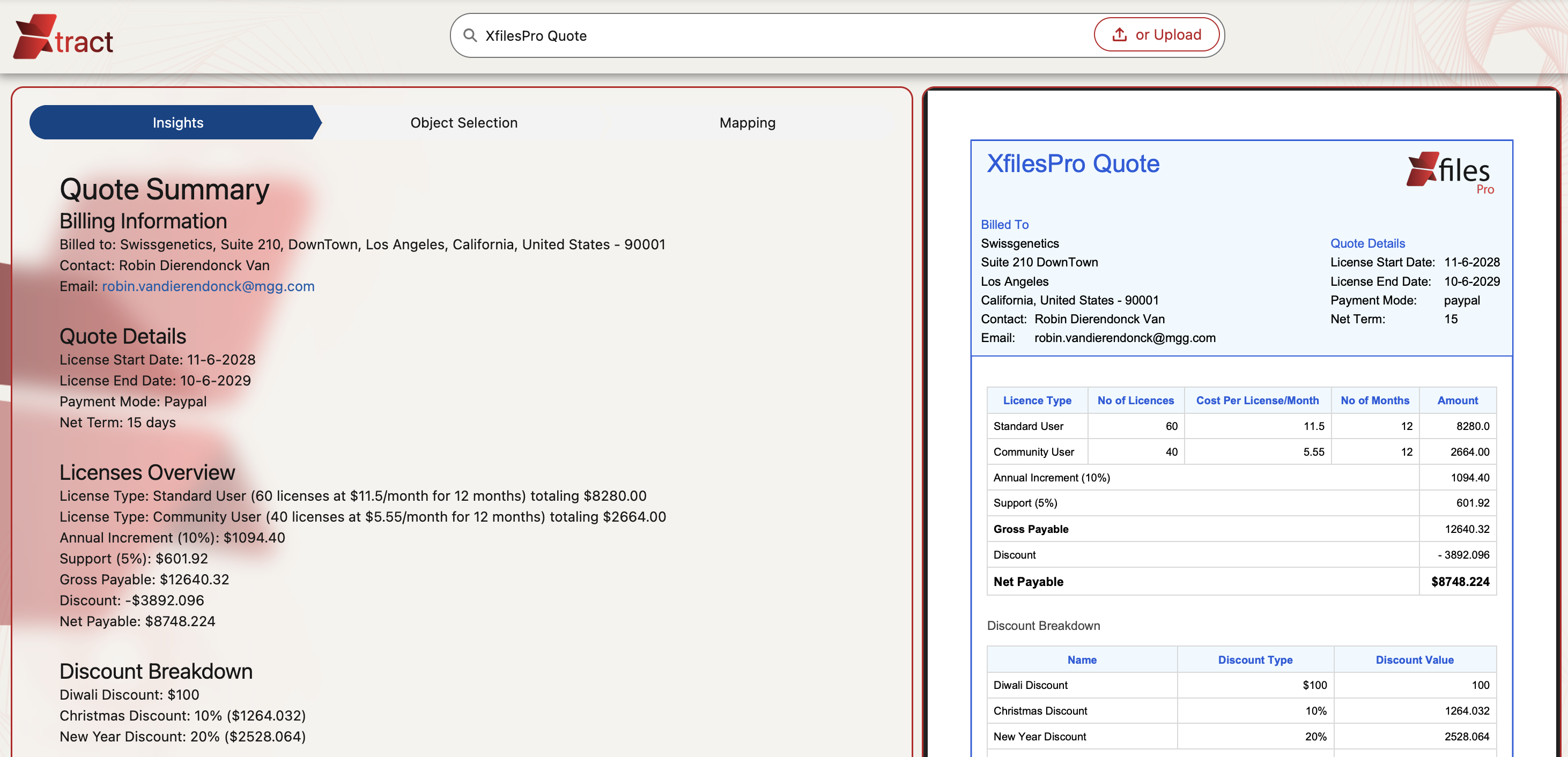Click the upload arrow icon
Screen dimensions: 1568x757
(x=1119, y=35)
